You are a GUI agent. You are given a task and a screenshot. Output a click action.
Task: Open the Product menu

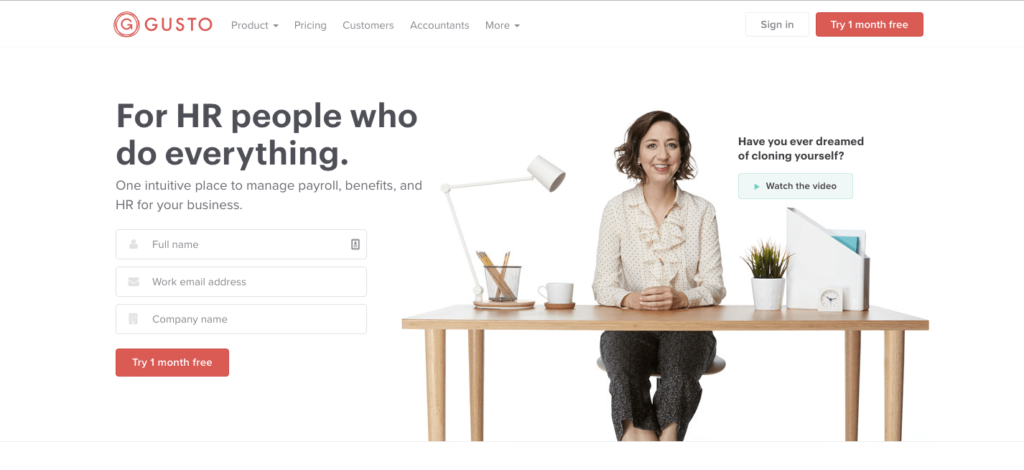tap(255, 25)
